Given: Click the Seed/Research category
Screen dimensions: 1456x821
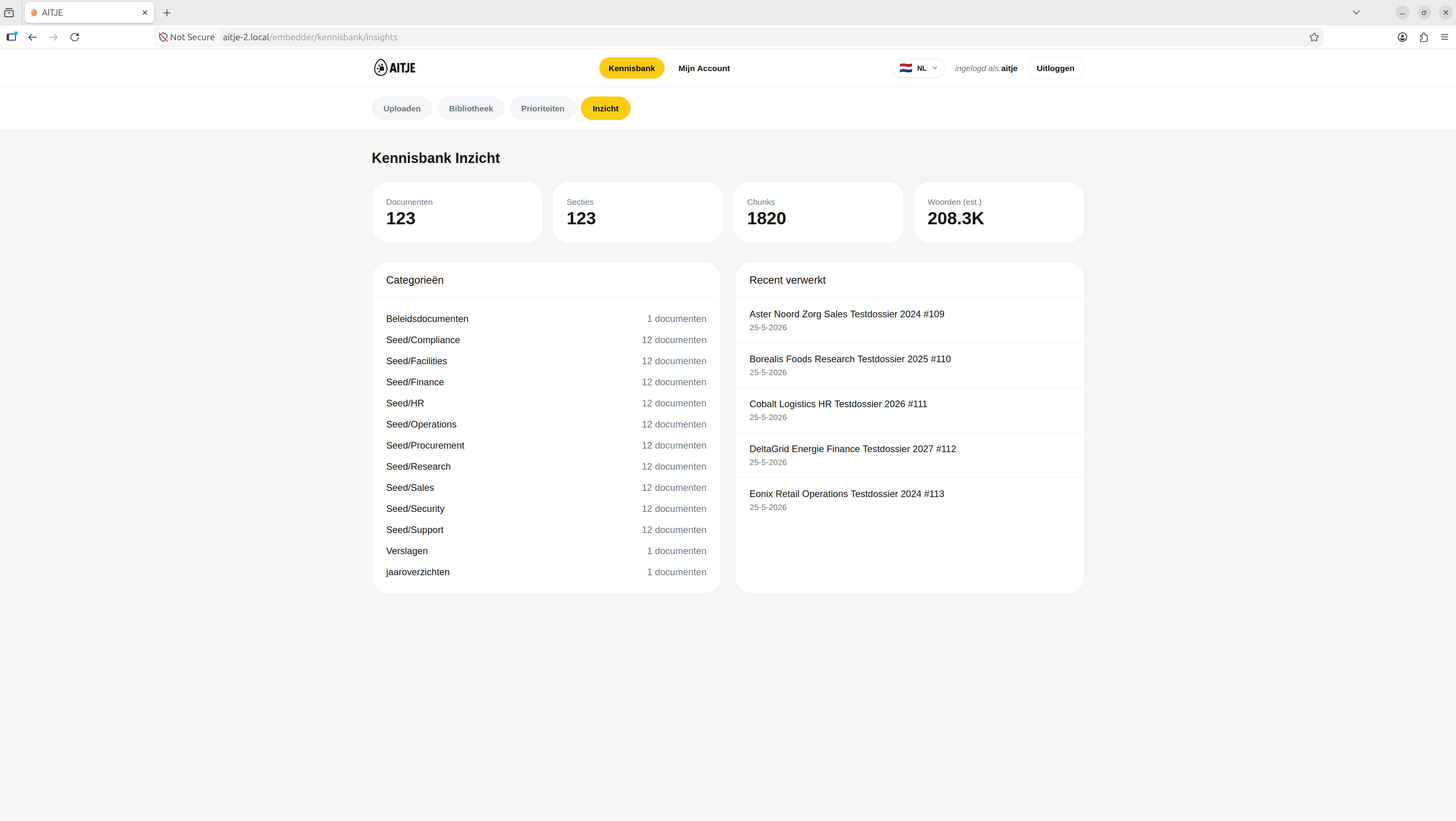Looking at the screenshot, I should [x=546, y=467].
